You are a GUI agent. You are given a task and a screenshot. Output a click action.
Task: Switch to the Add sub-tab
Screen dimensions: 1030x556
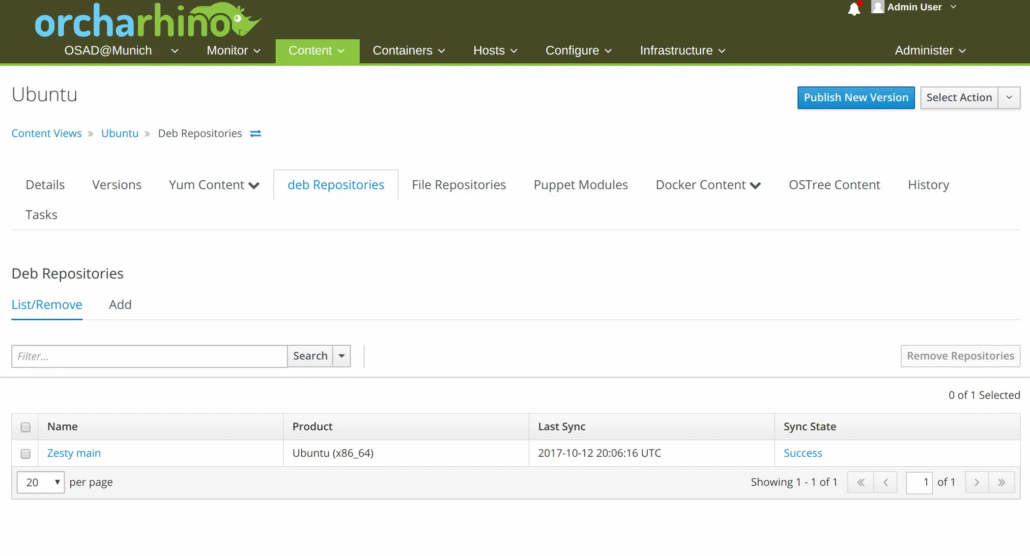120,305
